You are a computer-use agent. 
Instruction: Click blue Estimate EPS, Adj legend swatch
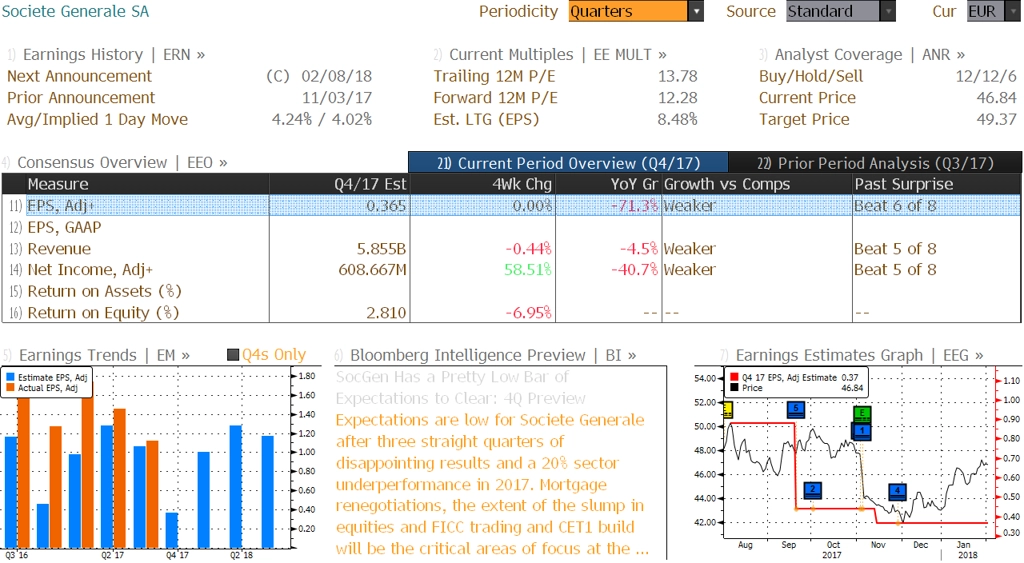point(10,378)
